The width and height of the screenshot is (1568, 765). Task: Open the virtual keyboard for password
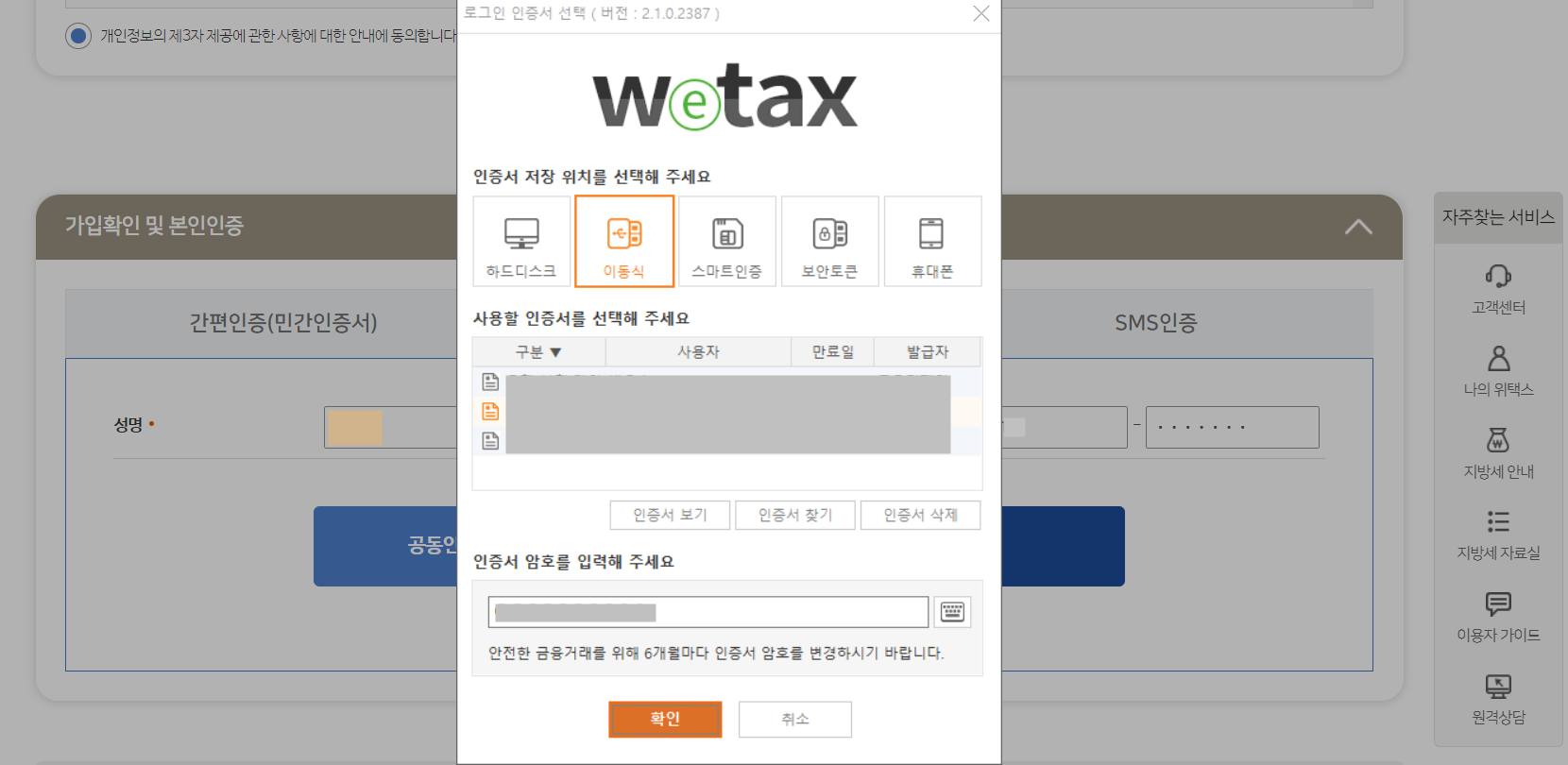(x=952, y=612)
